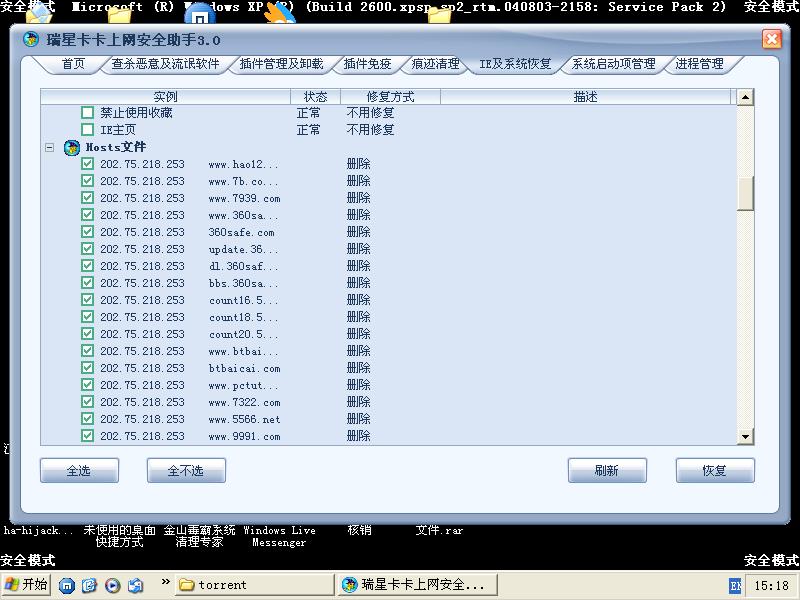800x600 pixels.
Task: Click the language indicator in system tray
Action: pyautogui.click(x=735, y=586)
